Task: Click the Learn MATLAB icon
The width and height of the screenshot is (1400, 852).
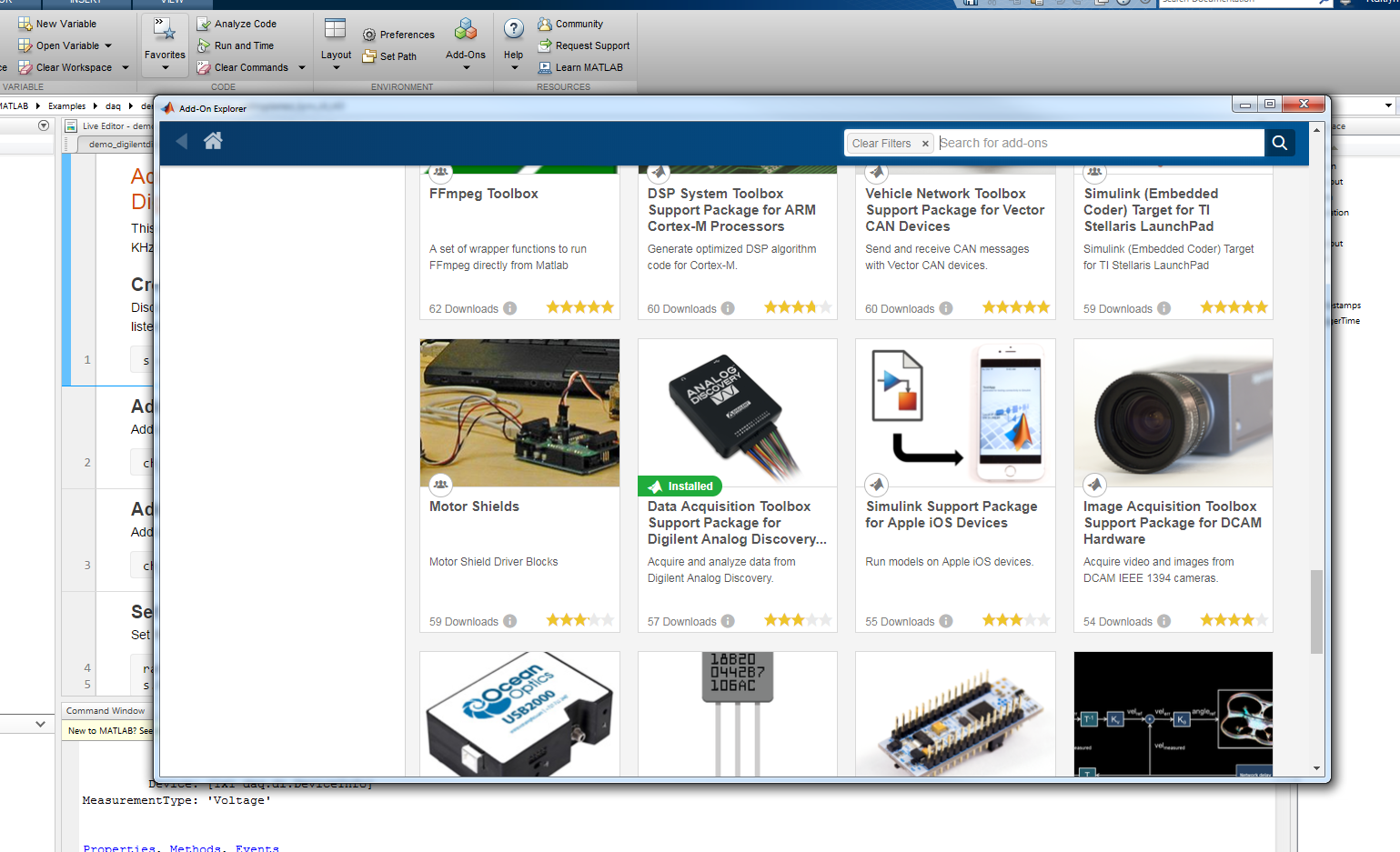Action: pyautogui.click(x=545, y=66)
